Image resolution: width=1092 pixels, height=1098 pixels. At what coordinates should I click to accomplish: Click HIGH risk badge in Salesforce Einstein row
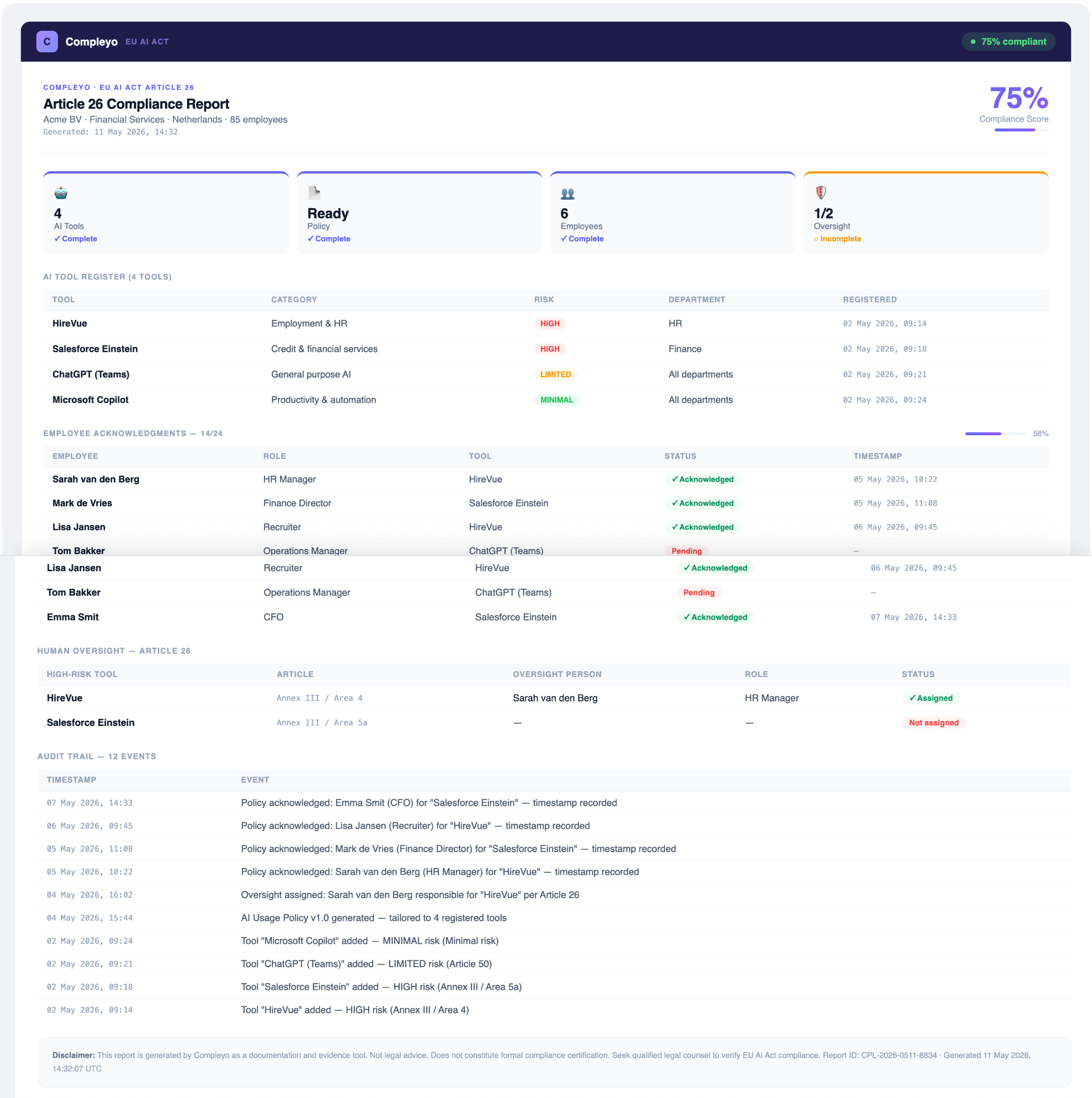coord(550,349)
